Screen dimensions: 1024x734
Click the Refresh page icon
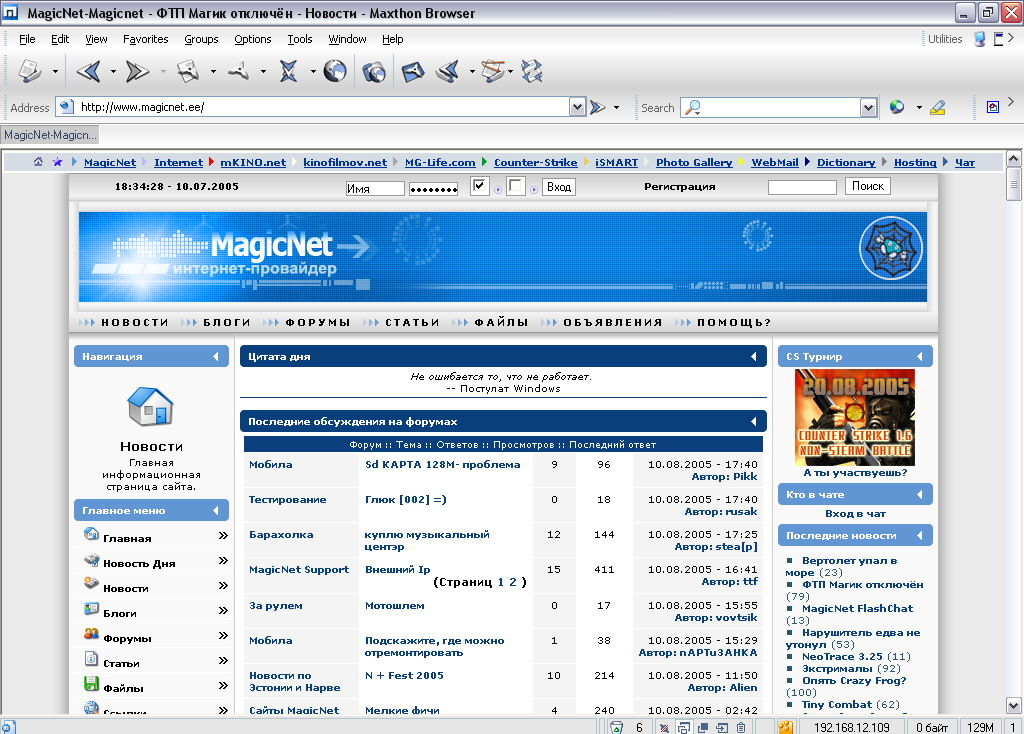238,71
